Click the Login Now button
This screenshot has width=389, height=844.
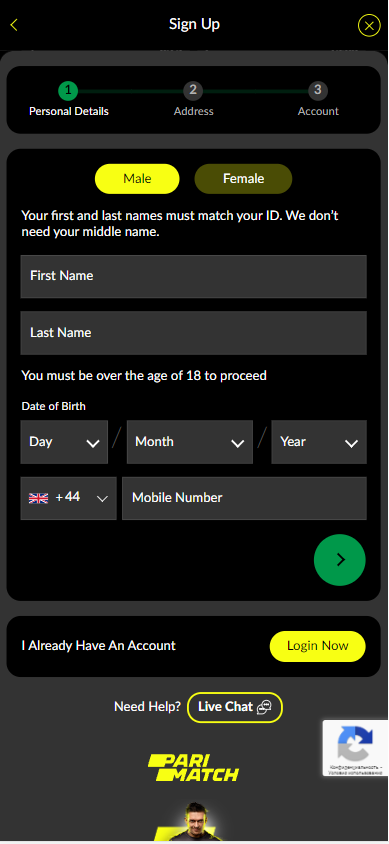(x=317, y=646)
